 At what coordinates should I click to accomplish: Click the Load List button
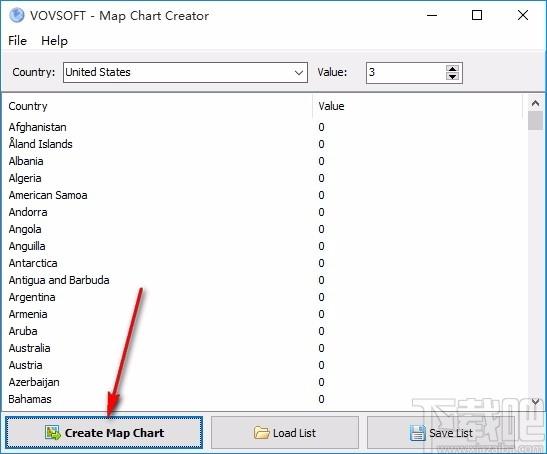point(285,432)
